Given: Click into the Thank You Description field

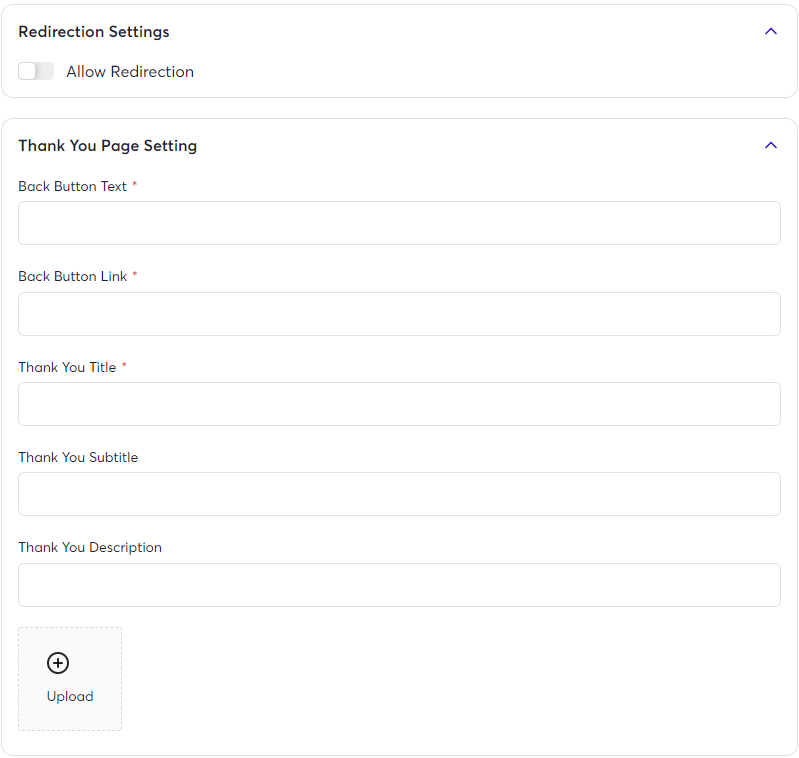Looking at the screenshot, I should 399,585.
